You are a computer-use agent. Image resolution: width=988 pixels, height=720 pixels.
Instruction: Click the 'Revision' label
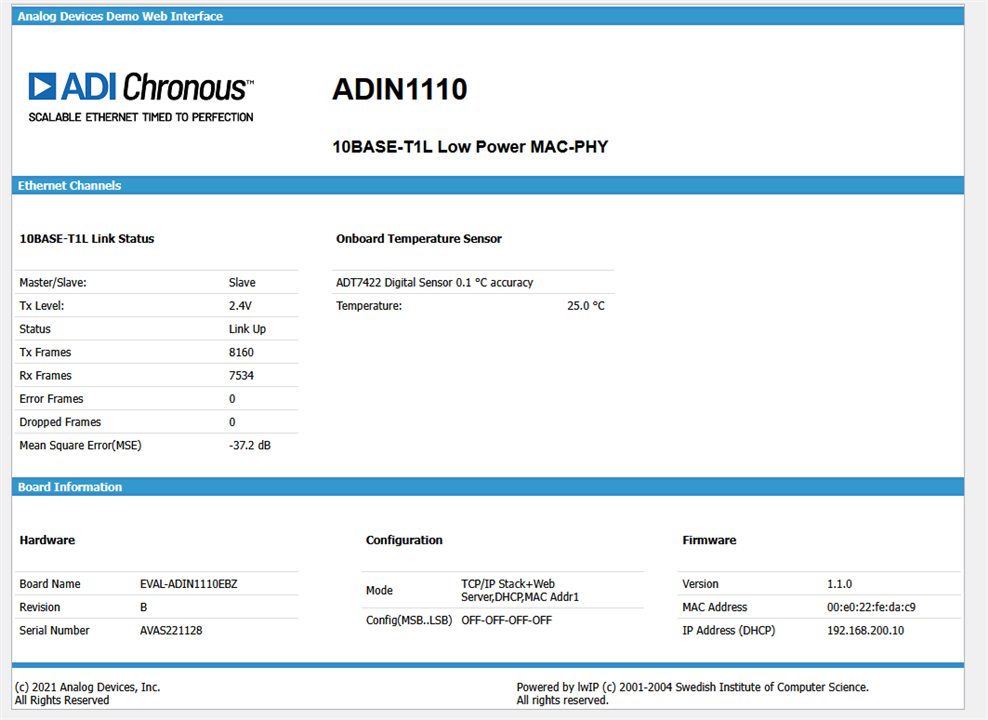(40, 607)
